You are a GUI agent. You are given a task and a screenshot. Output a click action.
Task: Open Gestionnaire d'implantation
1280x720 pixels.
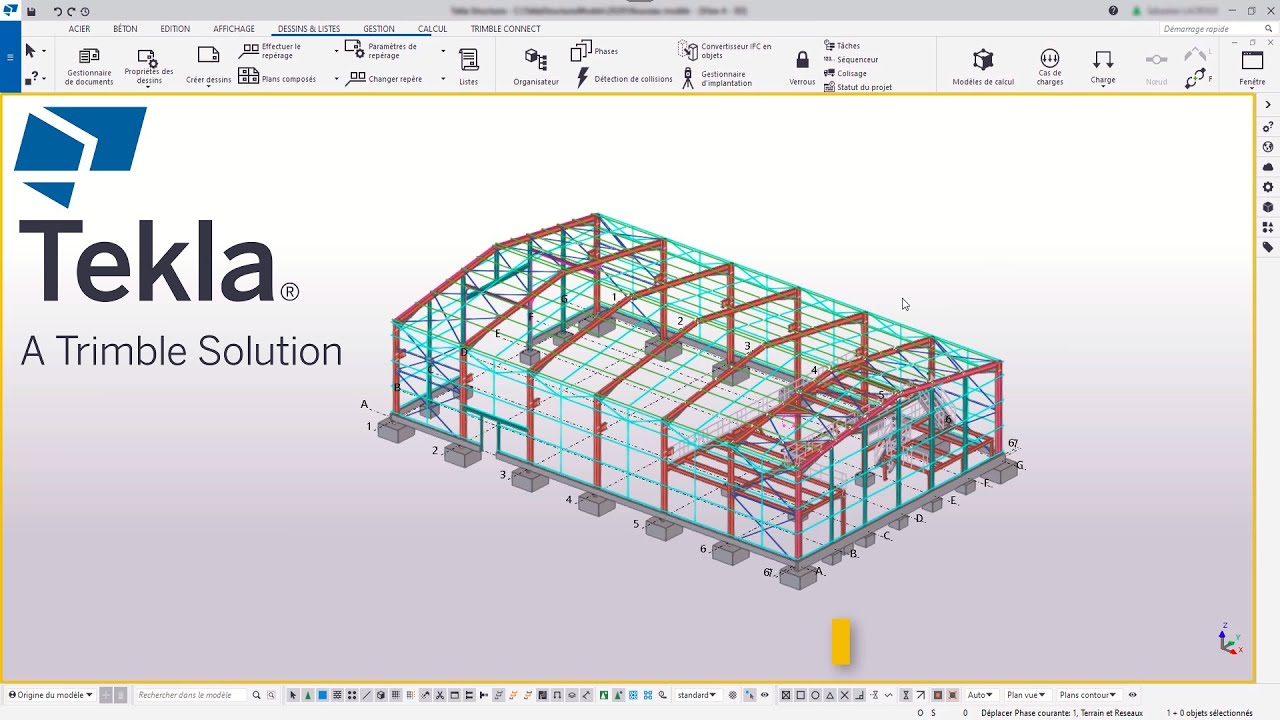pyautogui.click(x=716, y=78)
